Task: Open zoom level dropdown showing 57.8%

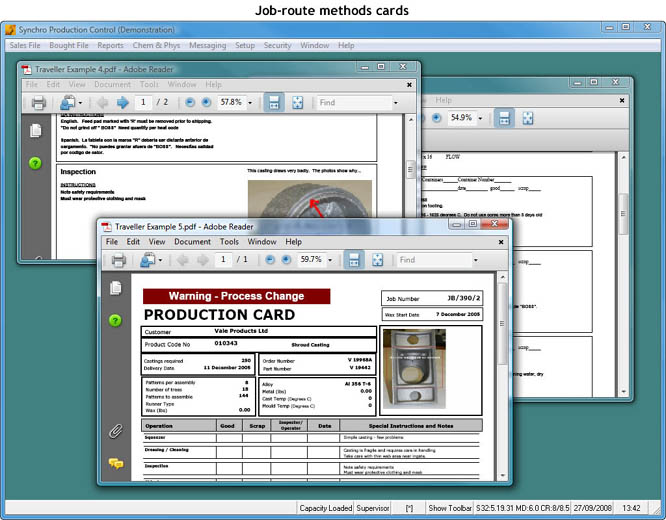Action: coord(250,103)
